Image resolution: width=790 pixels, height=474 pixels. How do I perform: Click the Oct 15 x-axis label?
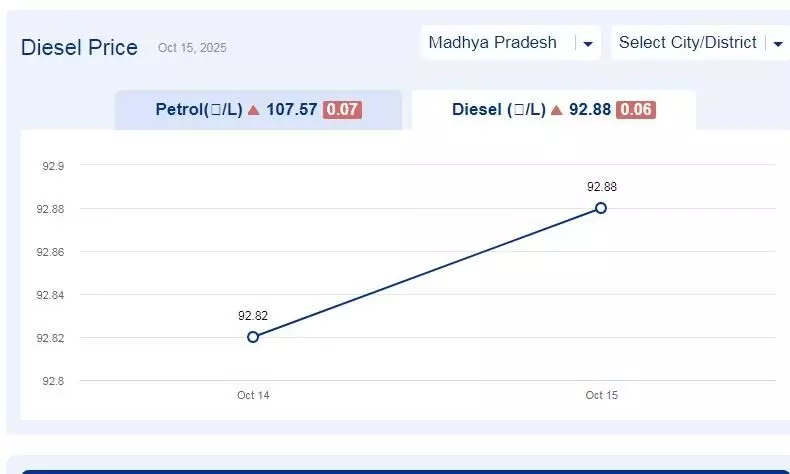pyautogui.click(x=601, y=396)
